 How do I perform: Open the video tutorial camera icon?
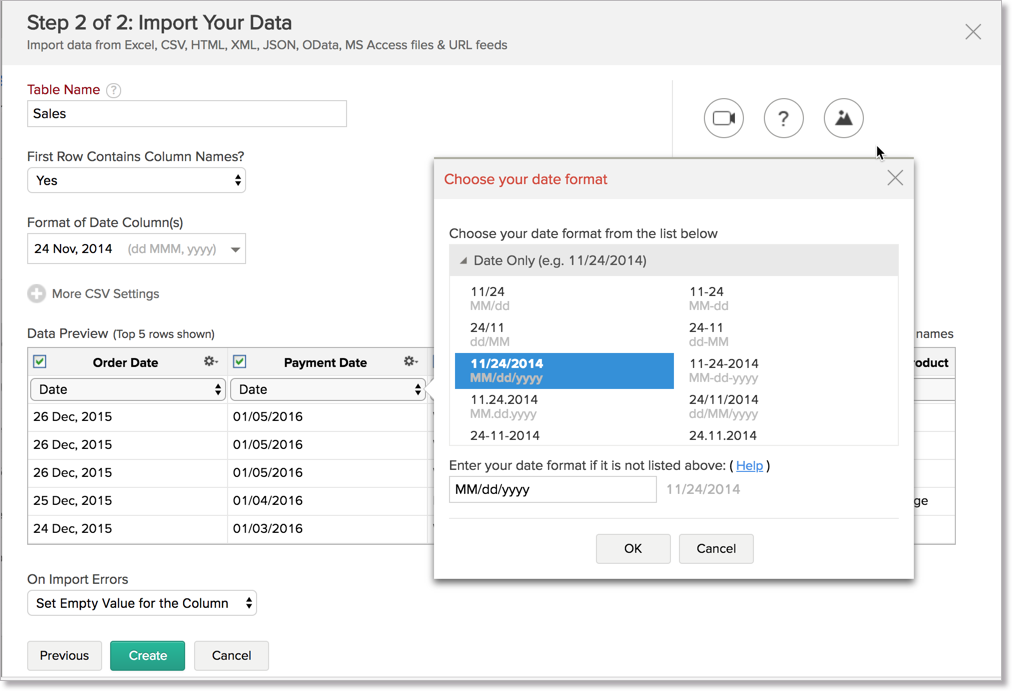click(x=724, y=118)
